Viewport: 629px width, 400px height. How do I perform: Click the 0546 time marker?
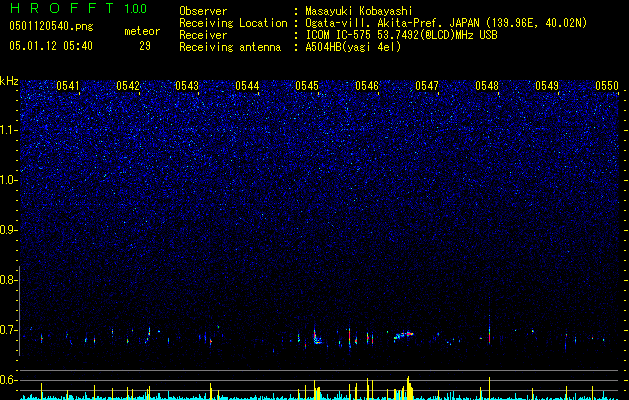click(x=367, y=86)
